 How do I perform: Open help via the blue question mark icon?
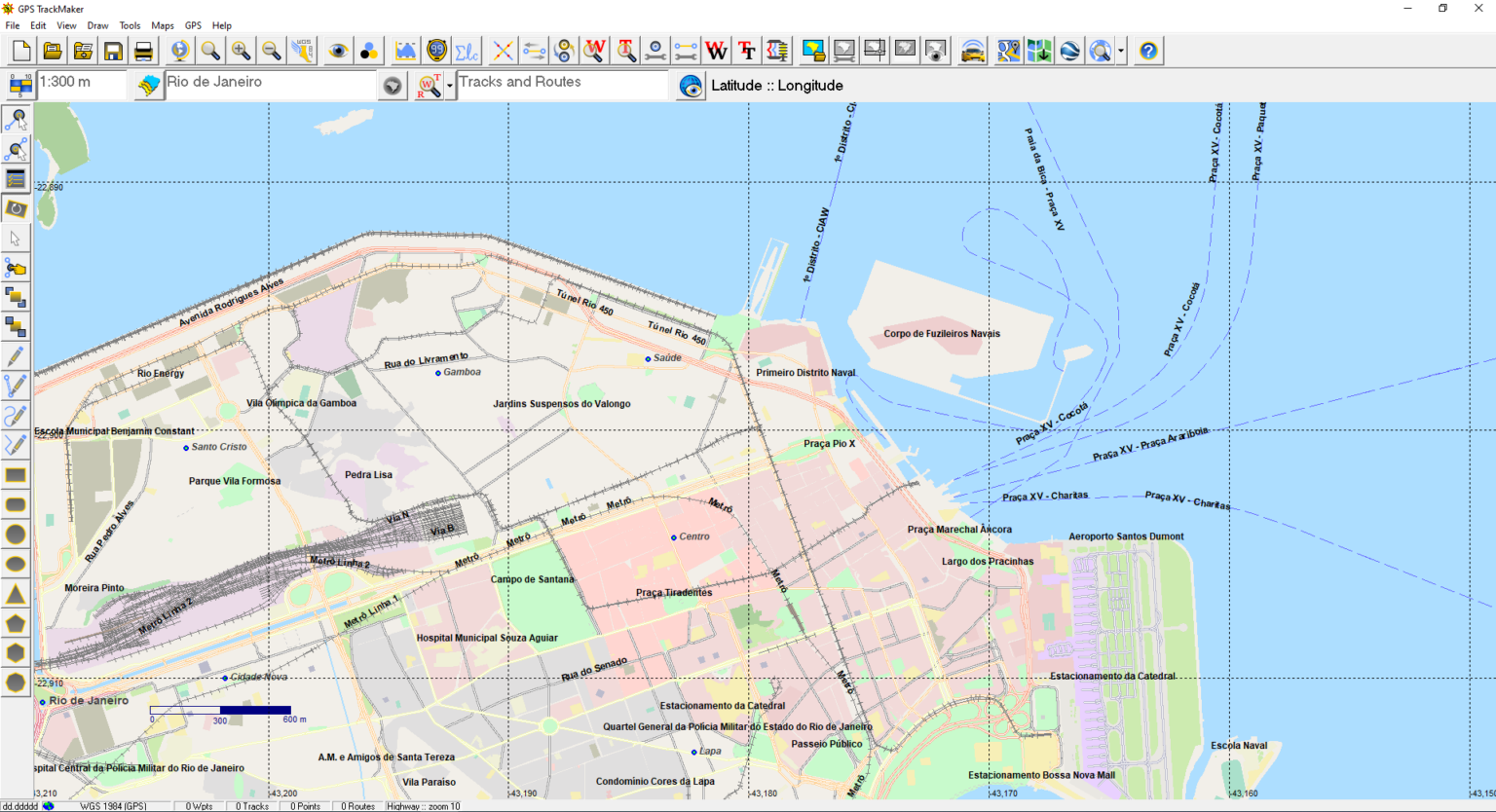click(x=1148, y=51)
